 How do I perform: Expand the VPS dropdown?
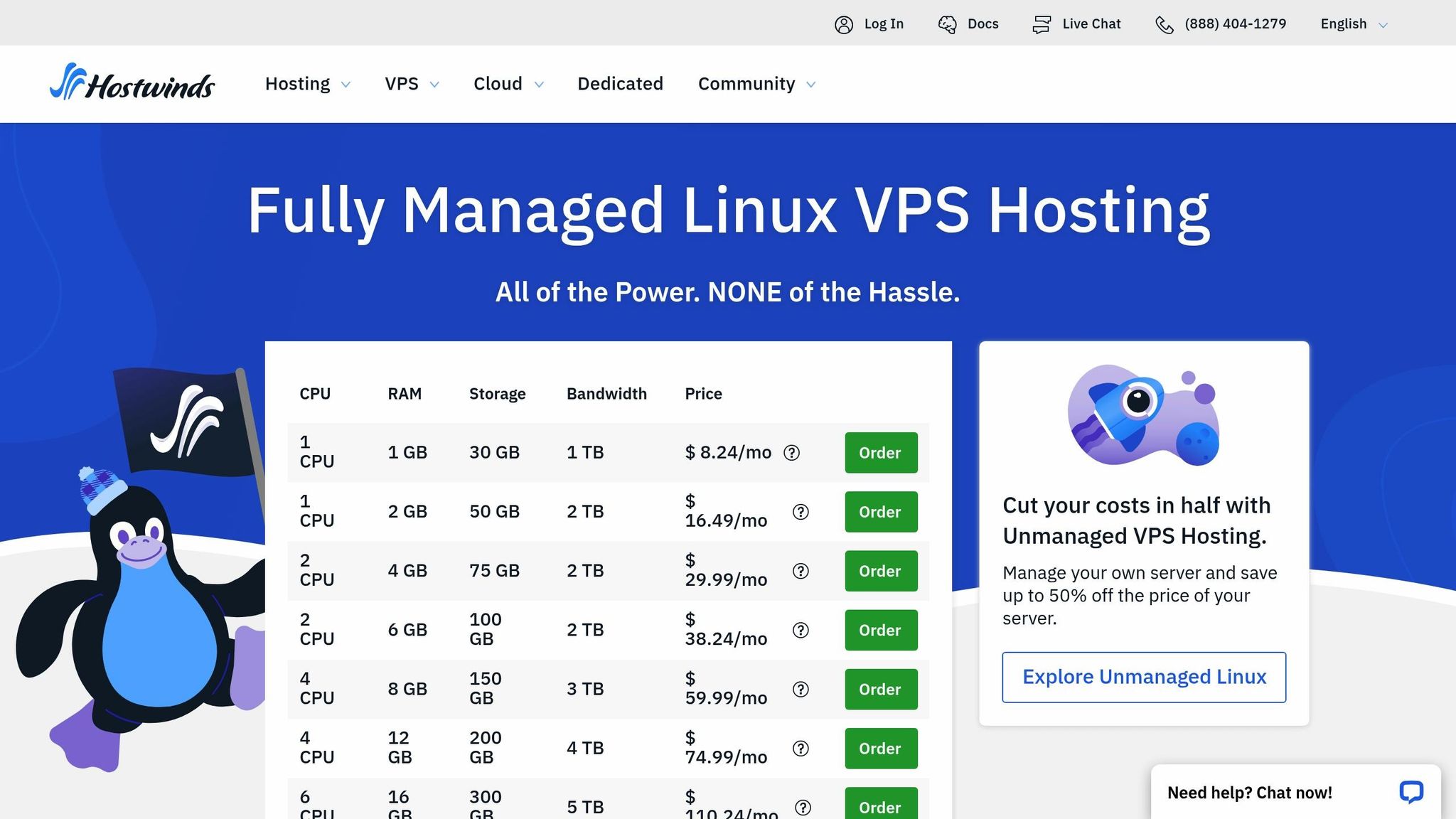click(411, 83)
